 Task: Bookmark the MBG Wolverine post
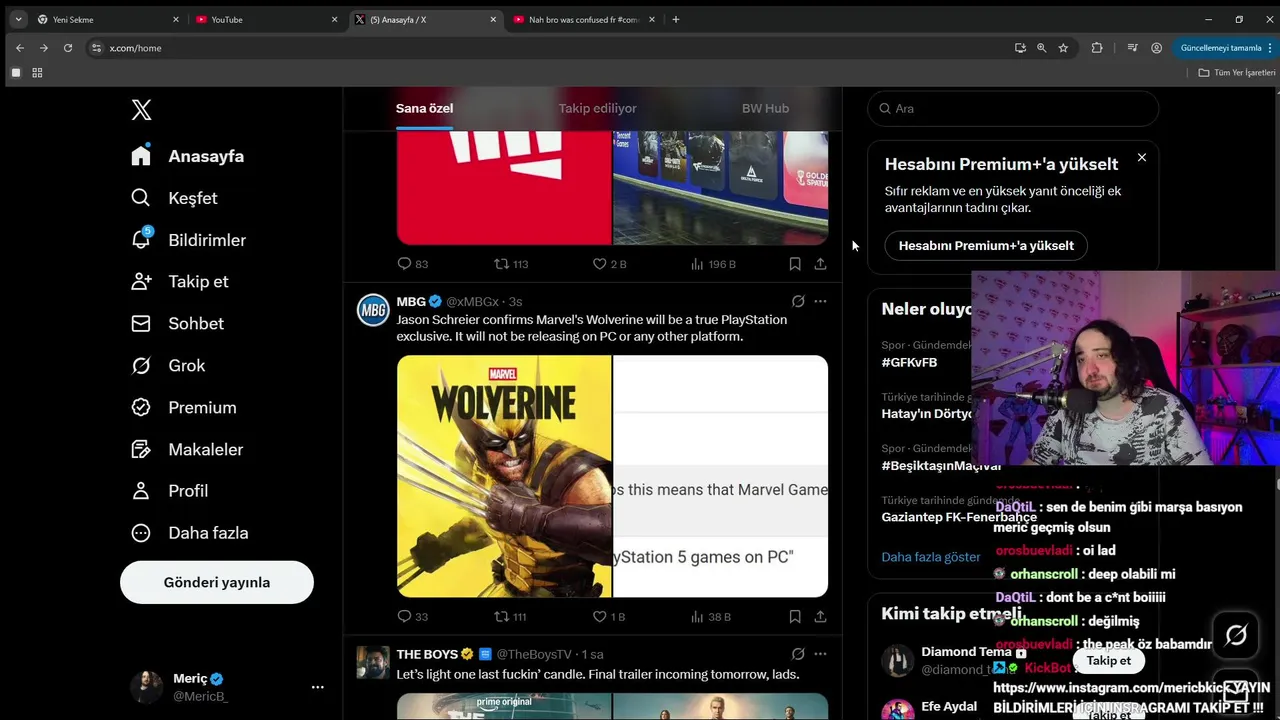(x=795, y=617)
